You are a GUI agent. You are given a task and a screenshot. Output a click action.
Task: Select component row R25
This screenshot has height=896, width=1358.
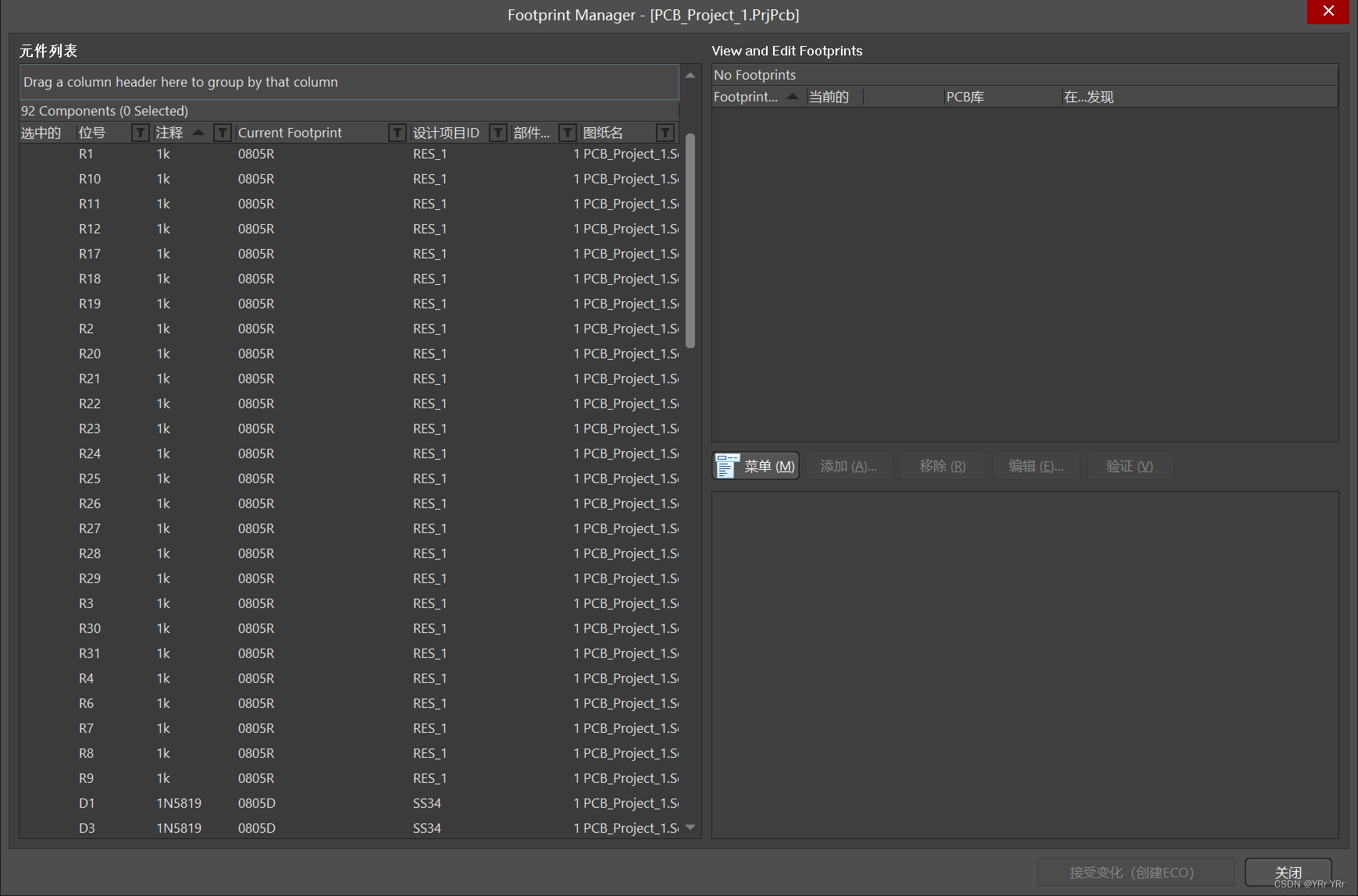click(349, 478)
